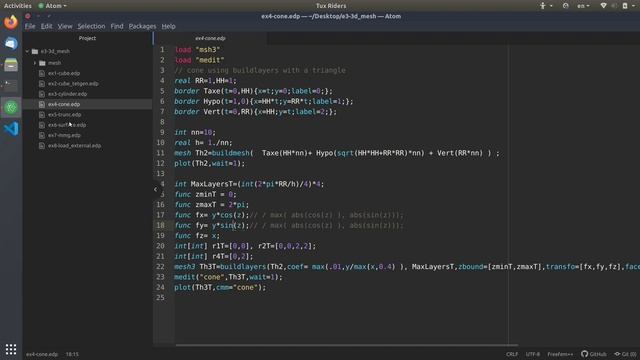Click the 'load "msh3"' line
The height and width of the screenshot is (360, 640).
(x=197, y=50)
